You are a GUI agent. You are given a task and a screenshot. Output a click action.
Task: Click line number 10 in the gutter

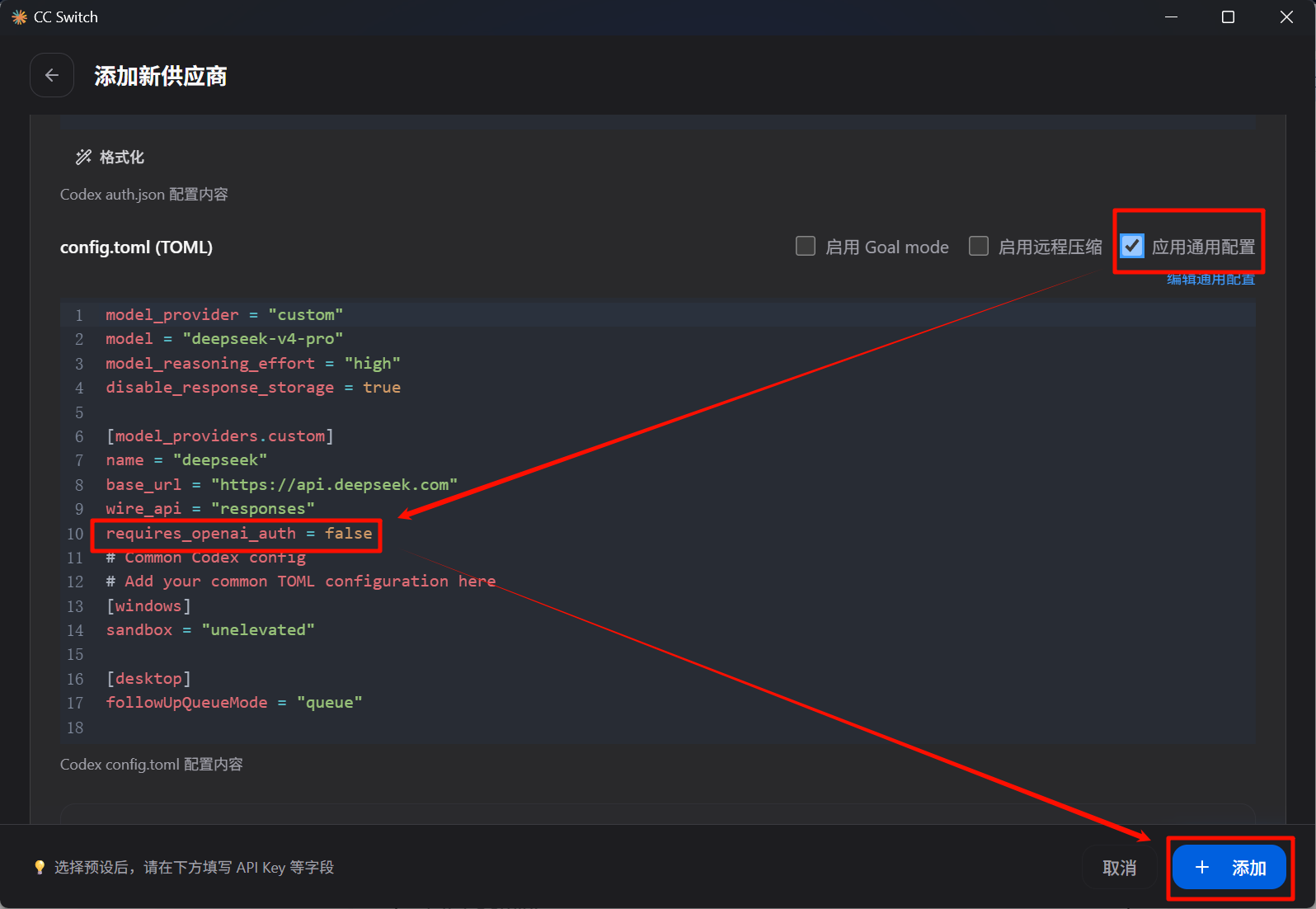pos(75,534)
